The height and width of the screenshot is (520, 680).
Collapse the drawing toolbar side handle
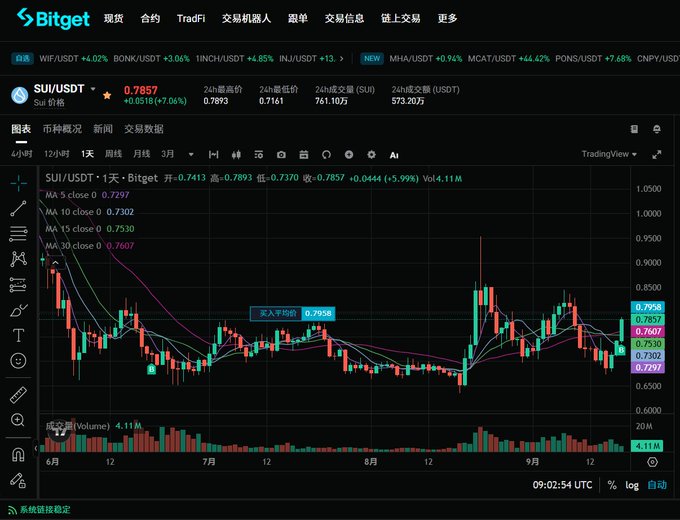point(36,448)
